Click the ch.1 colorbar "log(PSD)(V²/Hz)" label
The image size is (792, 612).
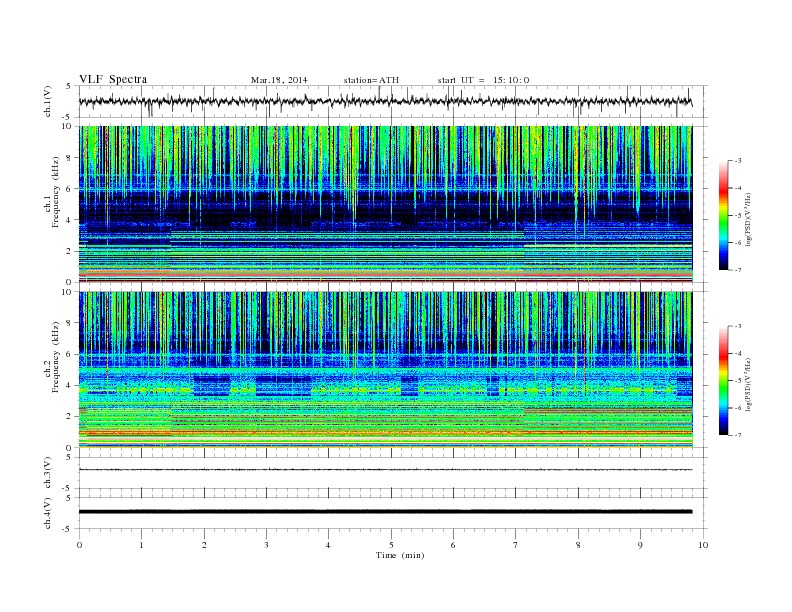tap(749, 218)
